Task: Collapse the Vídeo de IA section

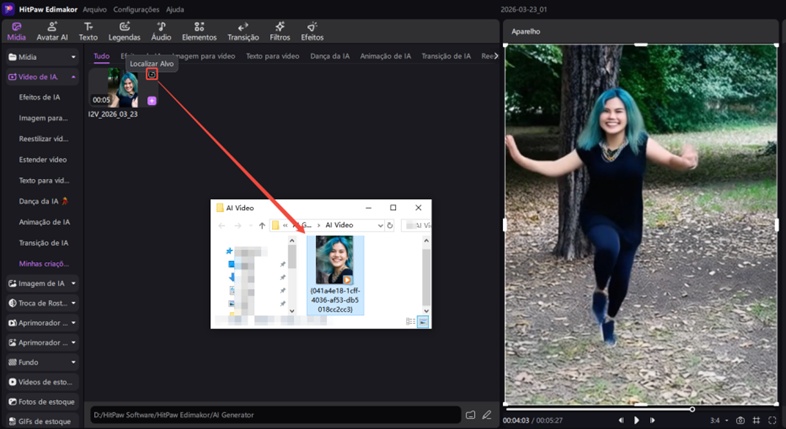Action: 73,77
